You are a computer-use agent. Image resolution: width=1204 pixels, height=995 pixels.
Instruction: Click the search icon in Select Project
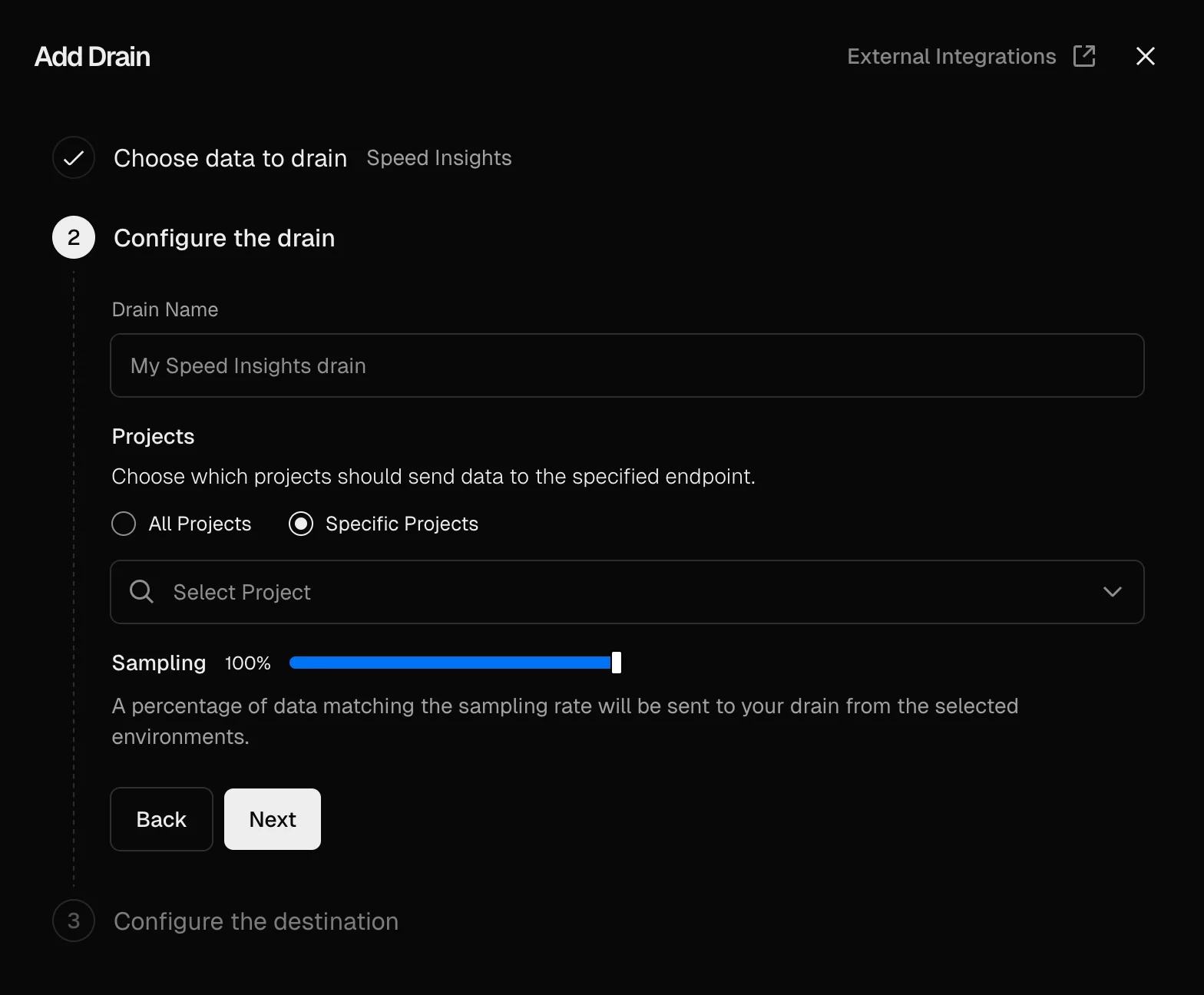tap(142, 591)
